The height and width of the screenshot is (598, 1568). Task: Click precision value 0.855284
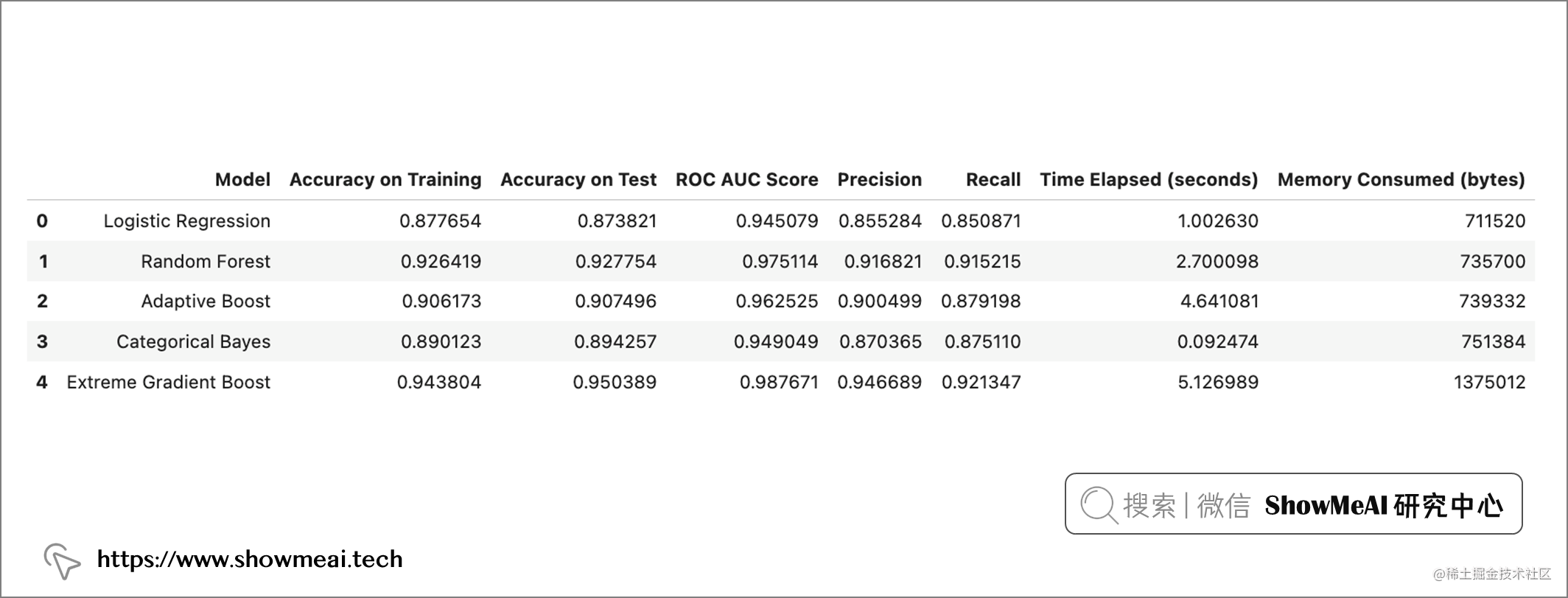(880, 221)
